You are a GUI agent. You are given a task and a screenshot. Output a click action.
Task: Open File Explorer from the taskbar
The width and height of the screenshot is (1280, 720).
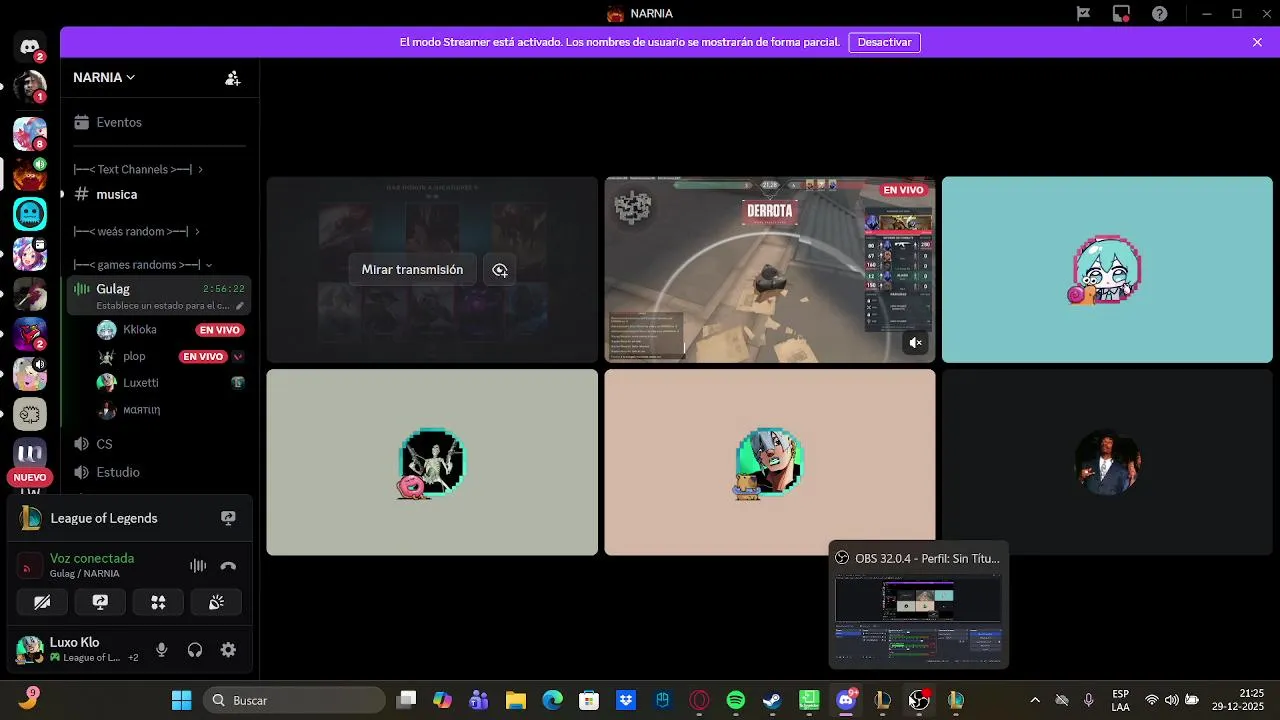(516, 700)
